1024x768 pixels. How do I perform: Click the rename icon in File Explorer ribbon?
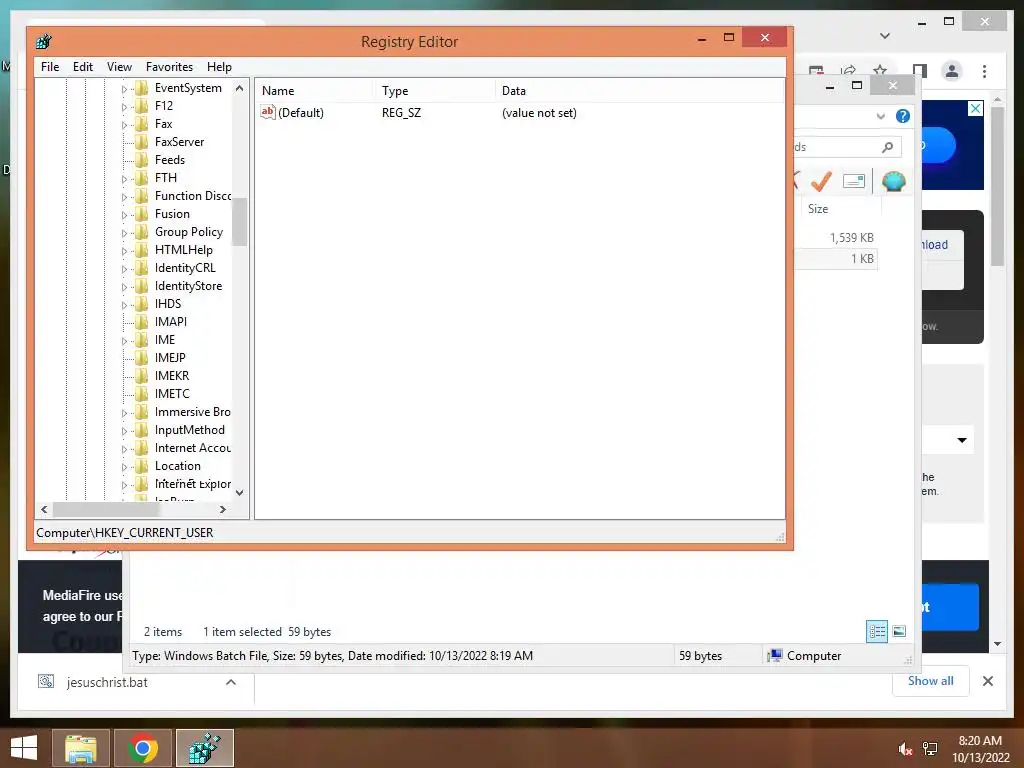[x=854, y=181]
